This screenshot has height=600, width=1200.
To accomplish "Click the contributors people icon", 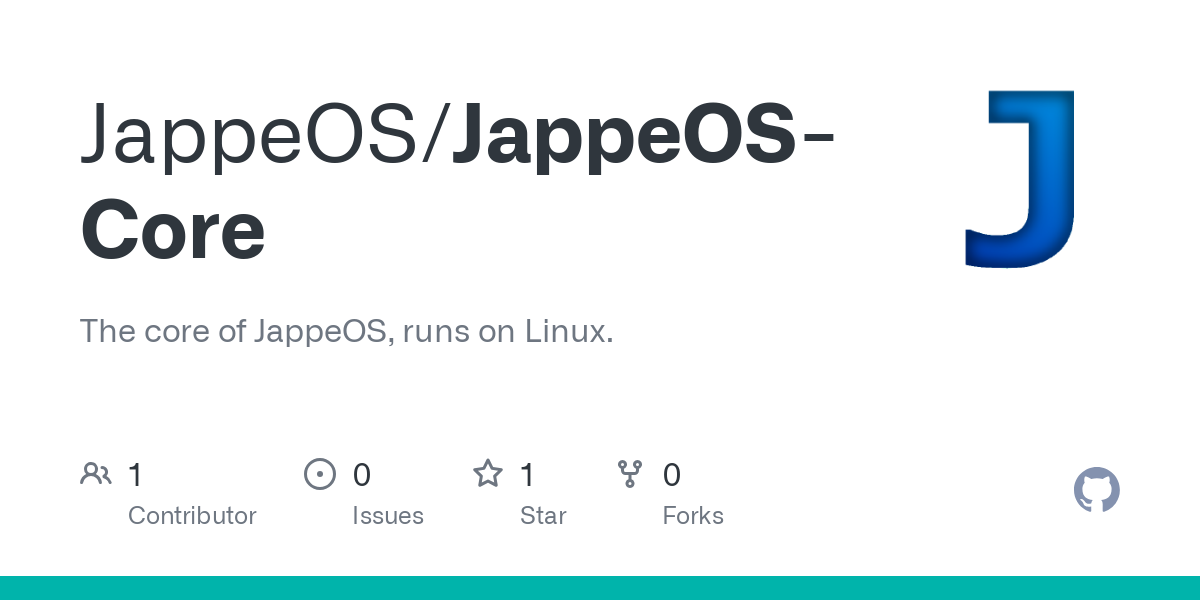I will pyautogui.click(x=96, y=473).
